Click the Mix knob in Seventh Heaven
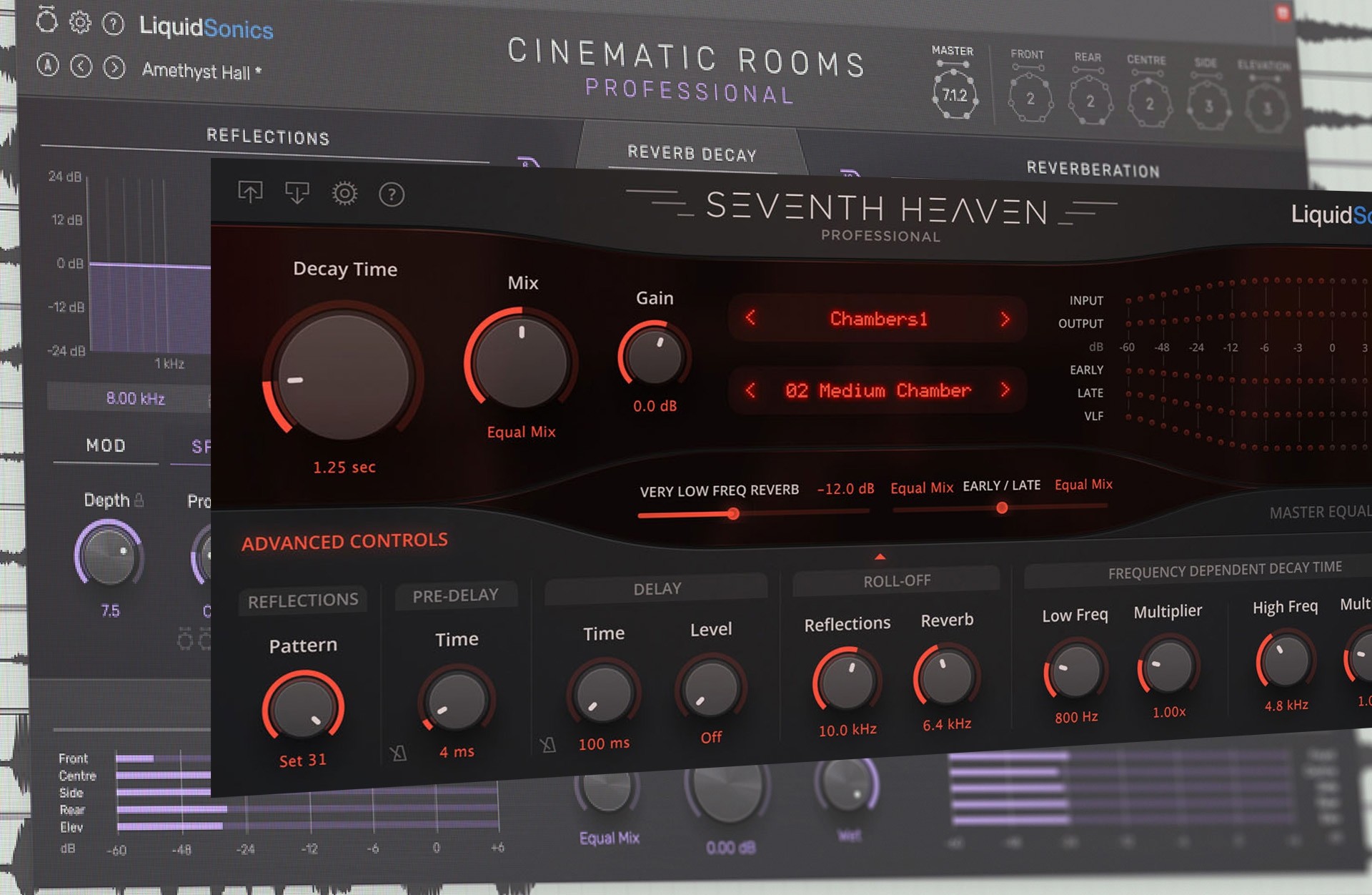This screenshot has width=1372, height=895. tap(522, 363)
